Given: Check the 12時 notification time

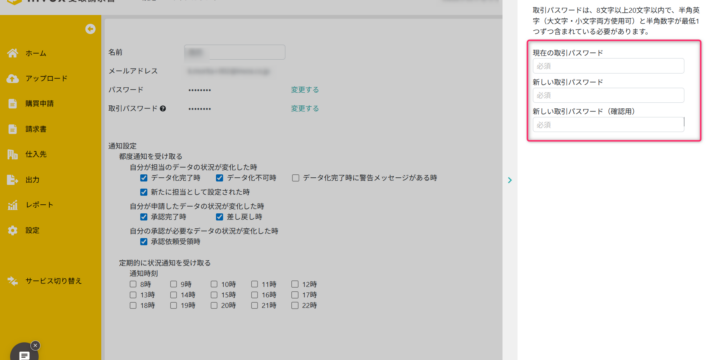Looking at the screenshot, I should click(x=295, y=284).
